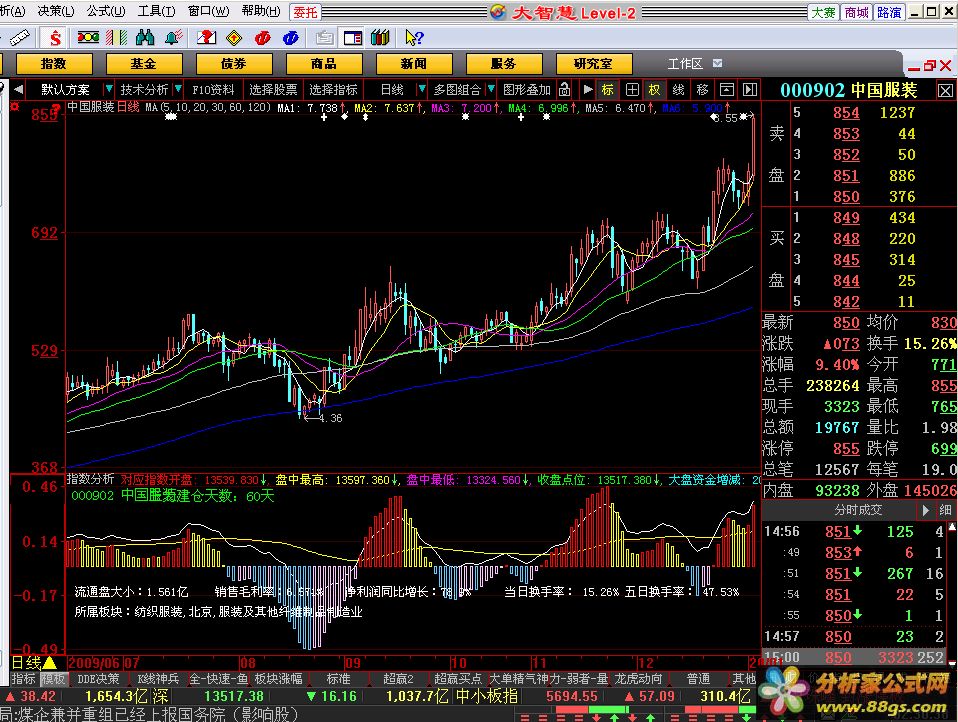Image resolution: width=958 pixels, height=722 pixels.
Task: Open the F10资料 button
Action: tap(213, 90)
